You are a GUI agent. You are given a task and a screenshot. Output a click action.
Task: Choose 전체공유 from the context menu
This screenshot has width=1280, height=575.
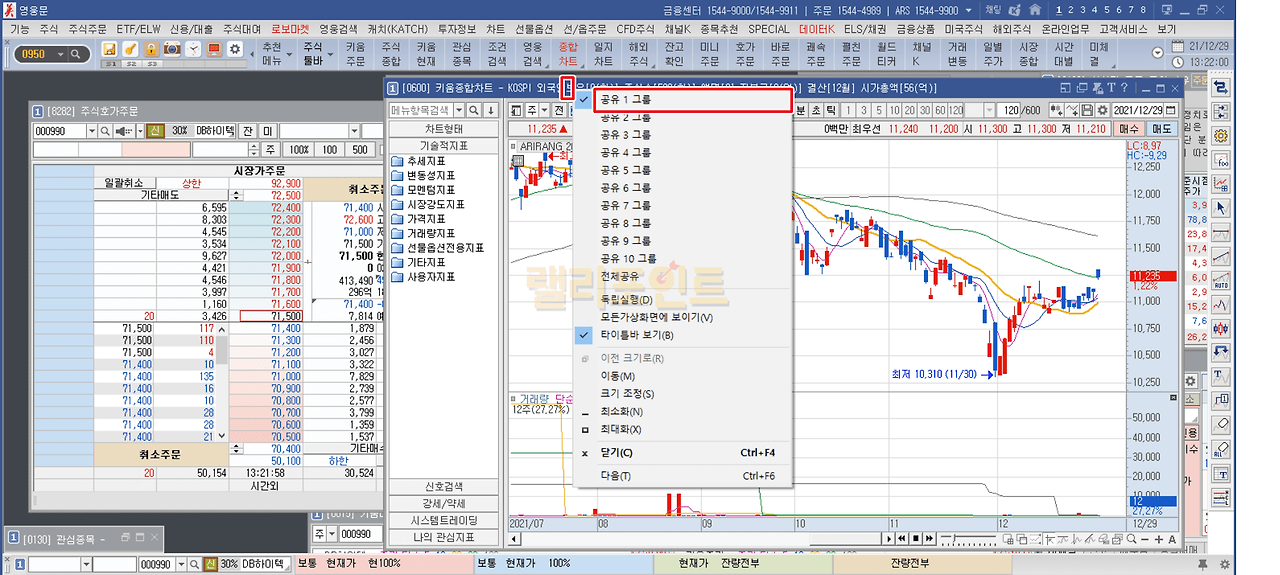tap(622, 276)
